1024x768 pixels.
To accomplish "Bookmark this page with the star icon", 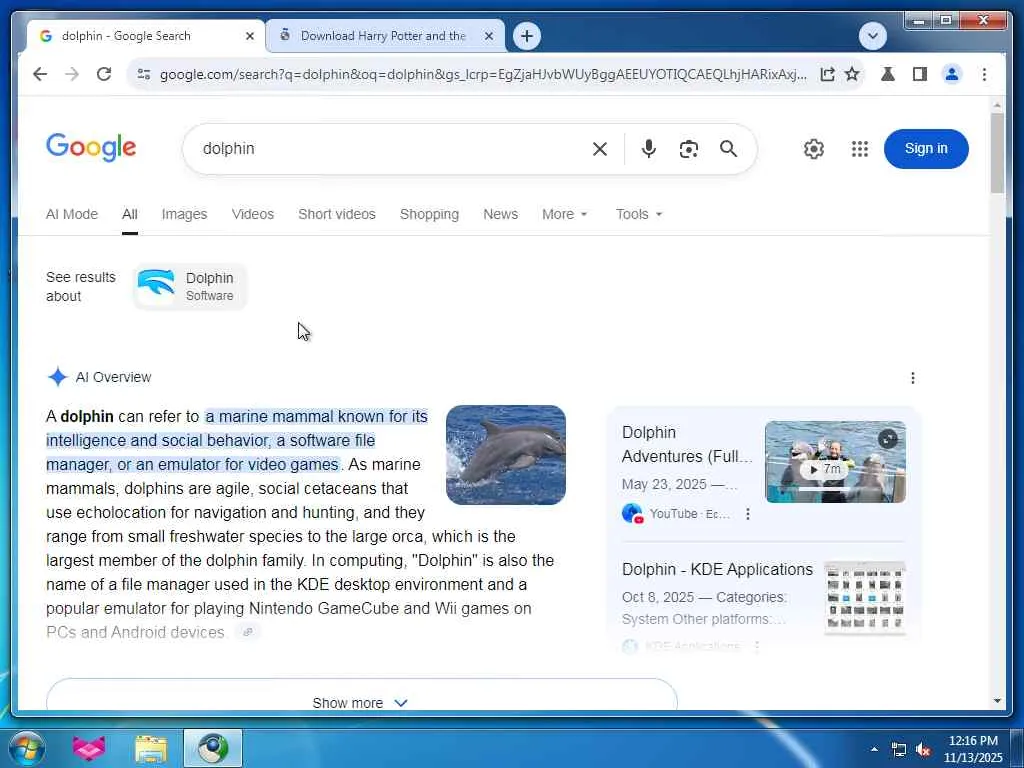I will (x=852, y=74).
